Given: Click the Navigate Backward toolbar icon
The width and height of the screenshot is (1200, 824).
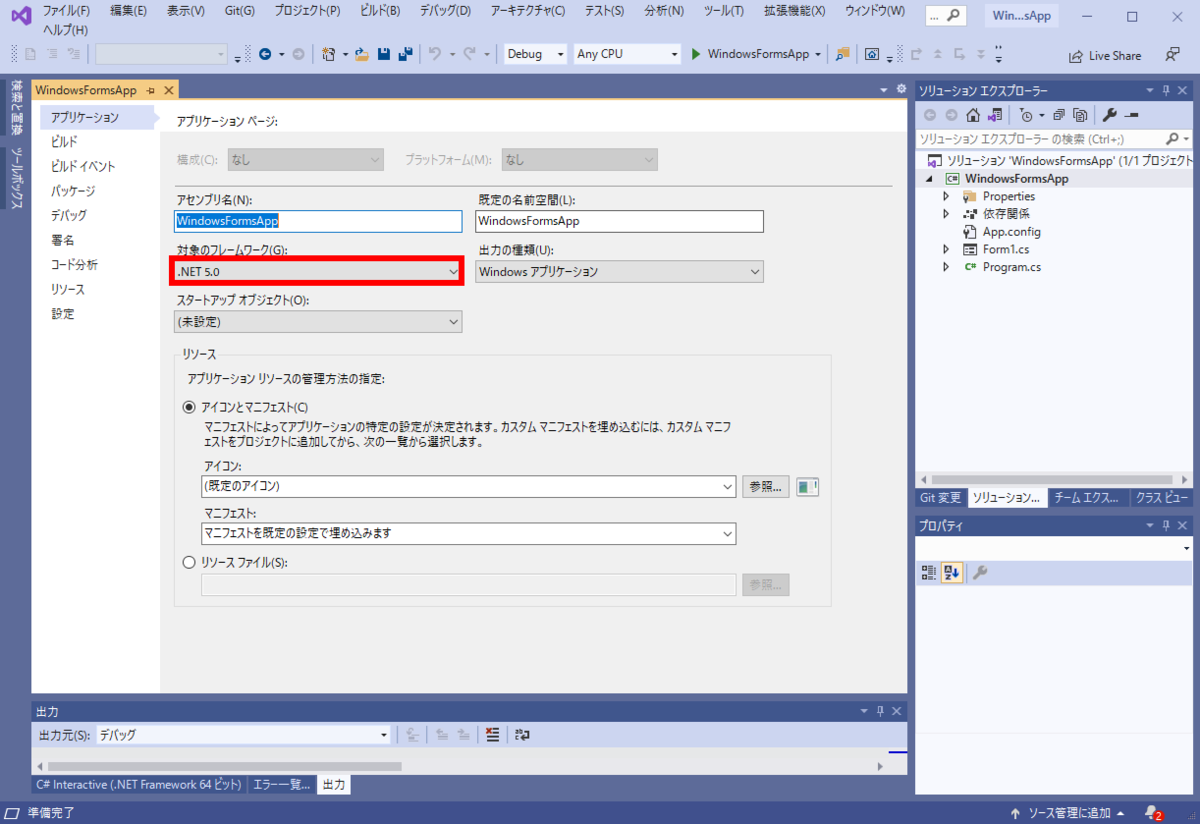Looking at the screenshot, I should point(265,54).
